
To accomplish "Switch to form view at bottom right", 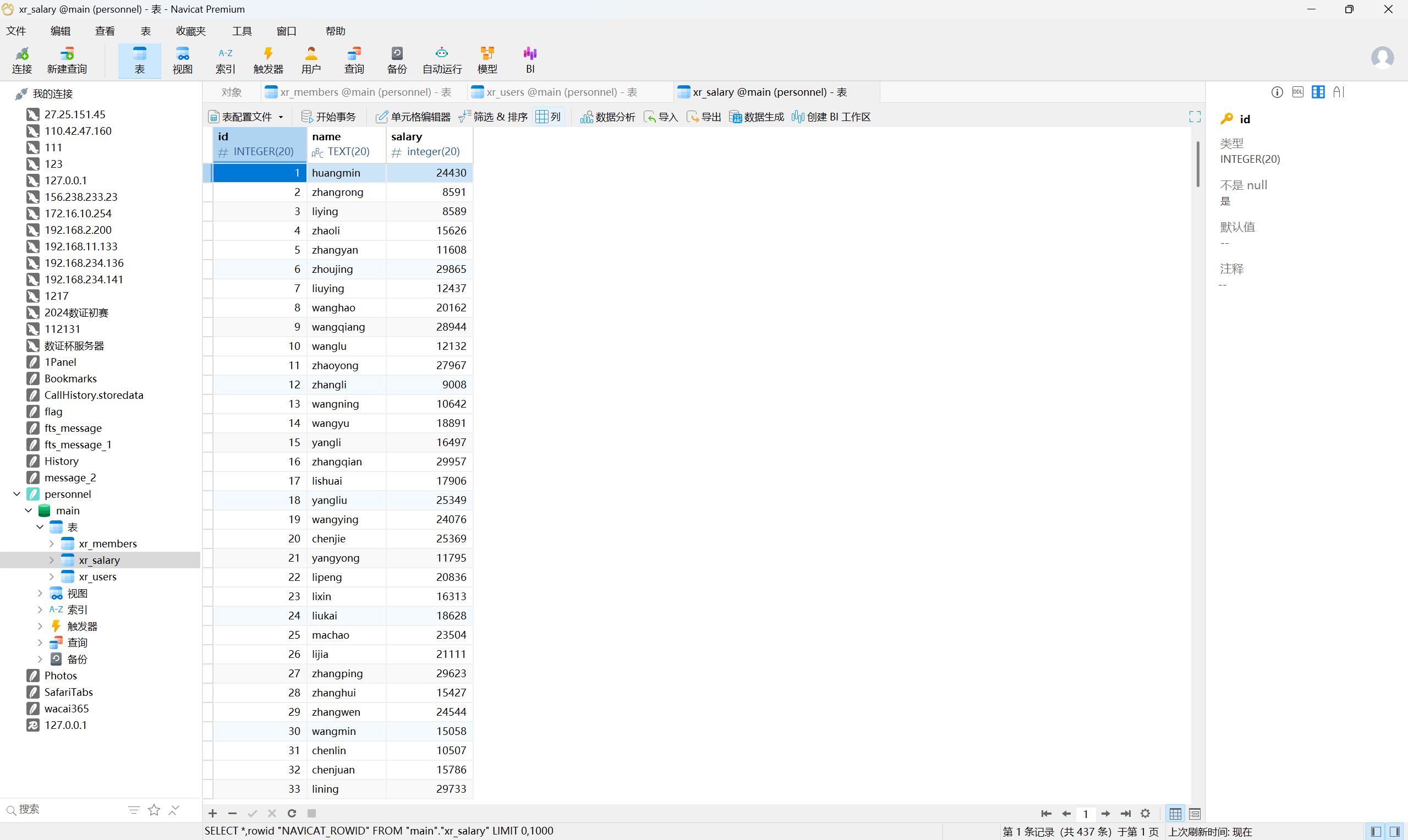I will pos(1195,814).
